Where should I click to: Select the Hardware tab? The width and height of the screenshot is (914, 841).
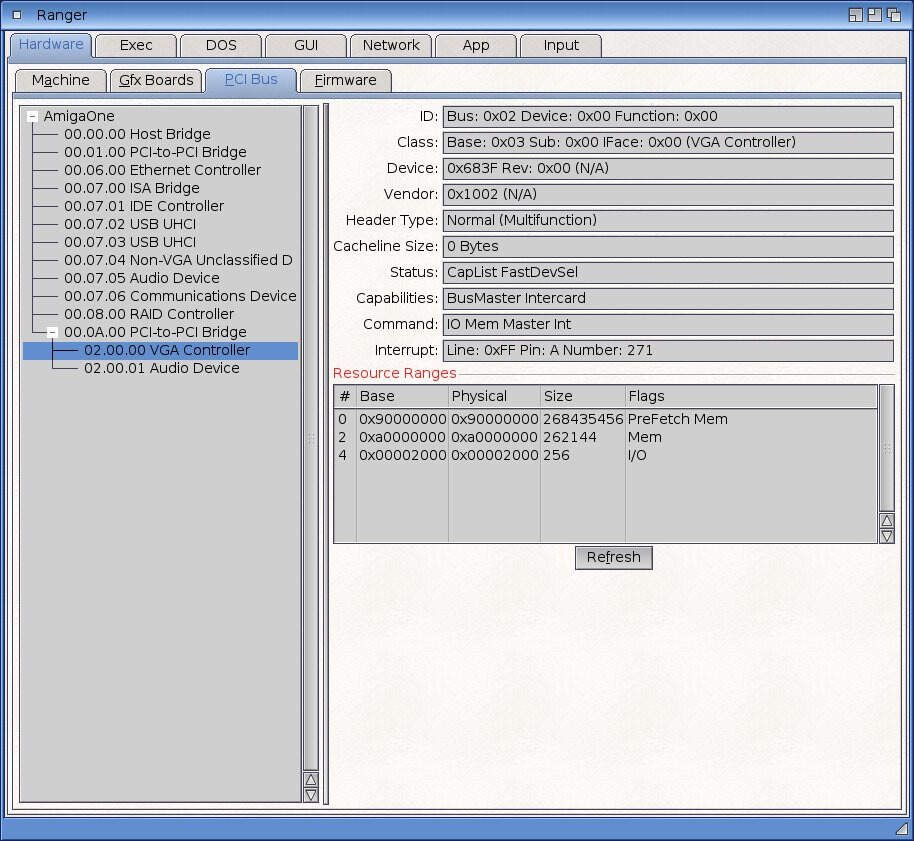[x=51, y=45]
